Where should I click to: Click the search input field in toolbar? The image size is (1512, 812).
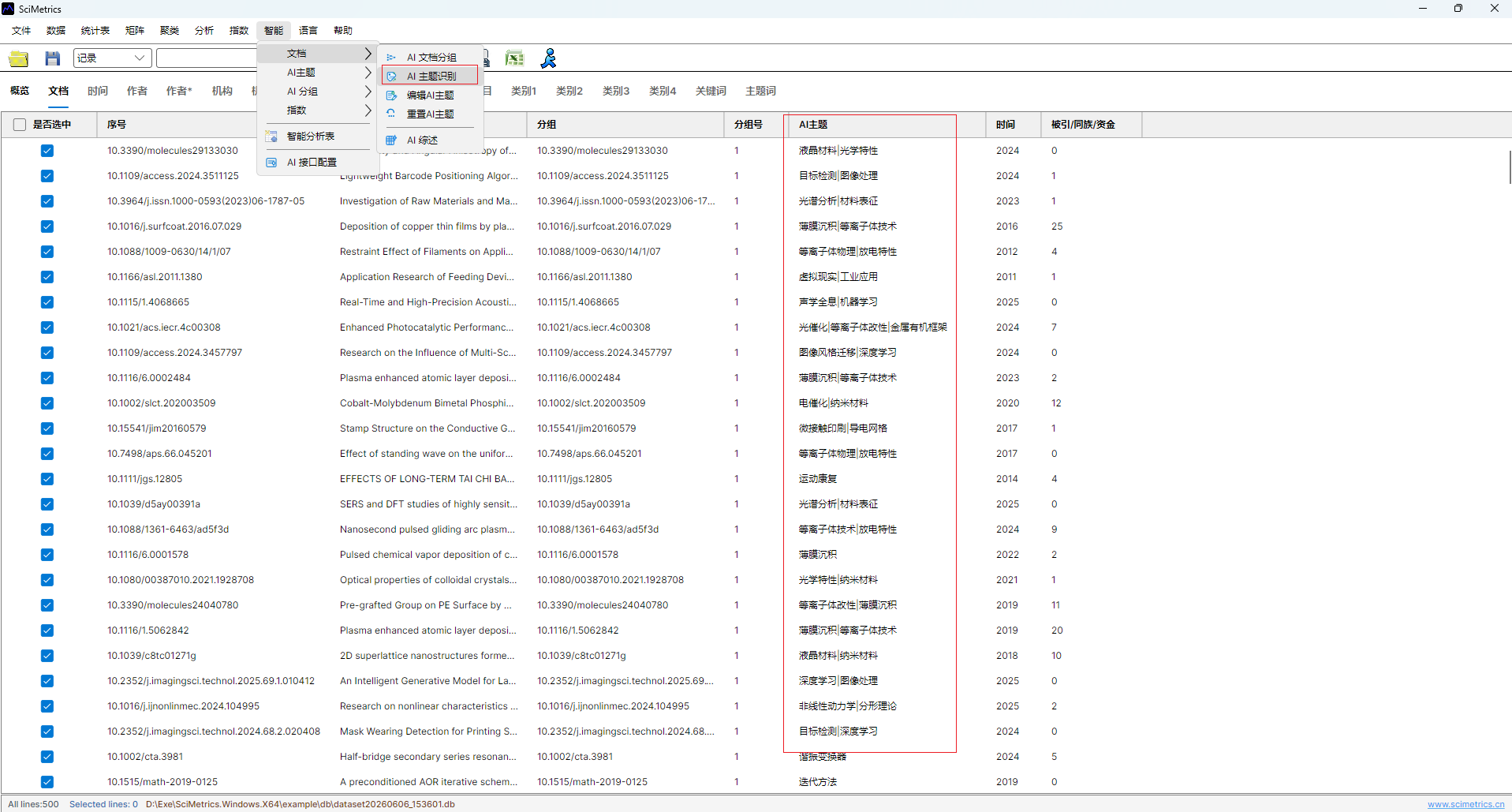tap(207, 58)
